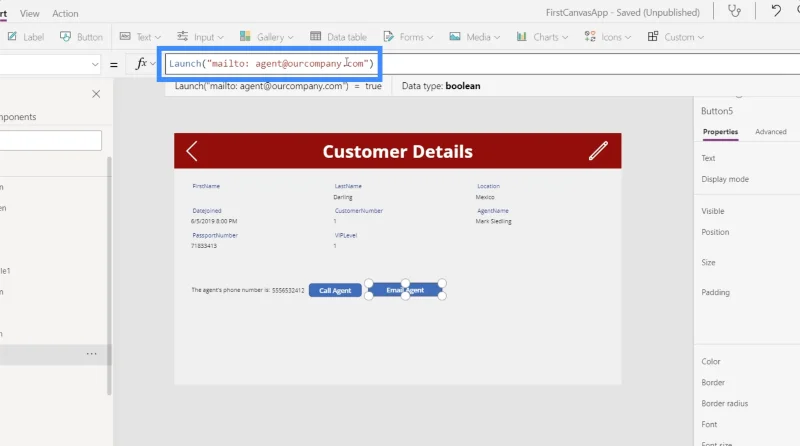Select the FirstName field label
The width and height of the screenshot is (800, 446).
pos(206,186)
